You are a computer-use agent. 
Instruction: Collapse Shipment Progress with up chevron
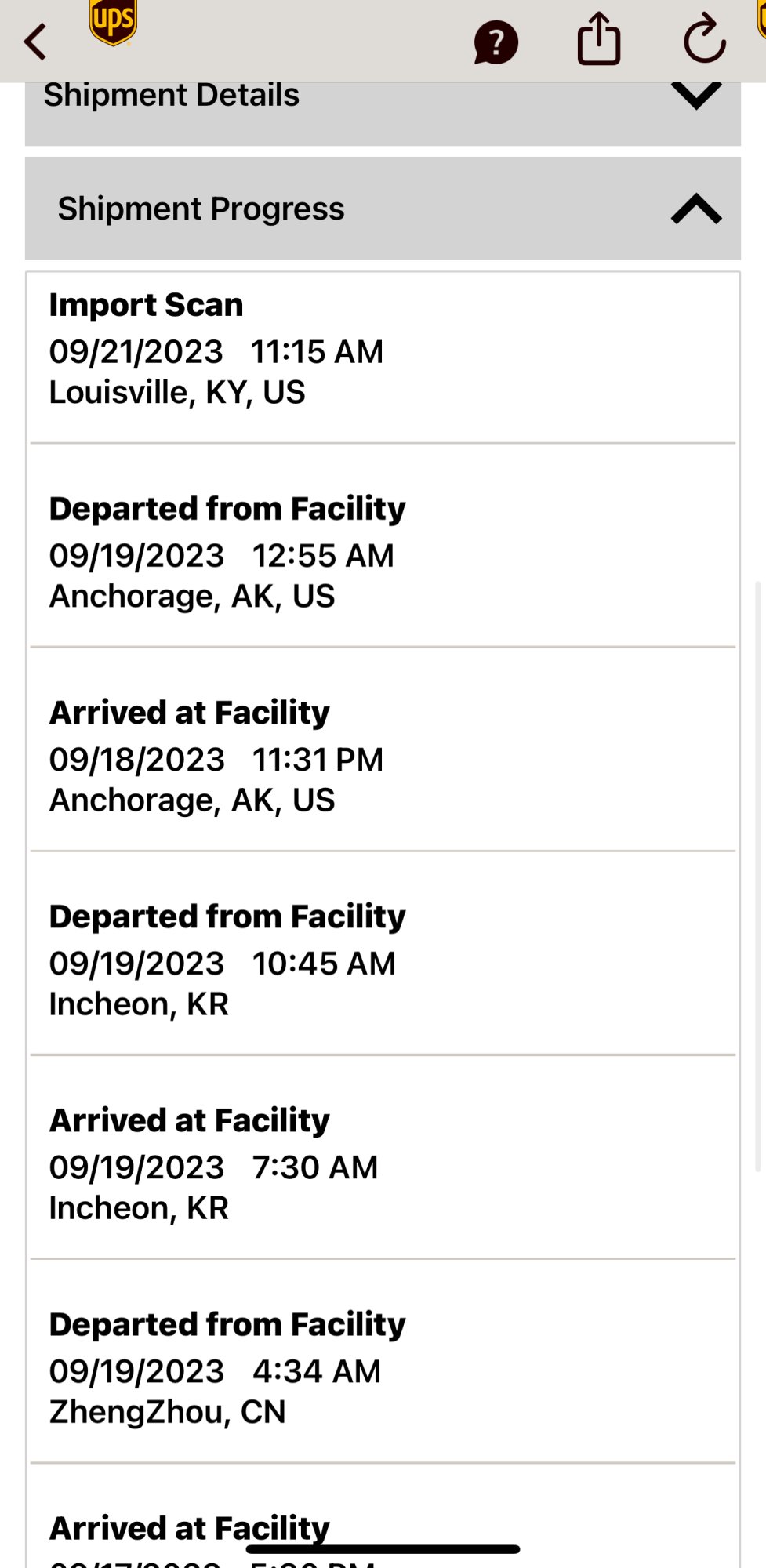[x=696, y=209]
